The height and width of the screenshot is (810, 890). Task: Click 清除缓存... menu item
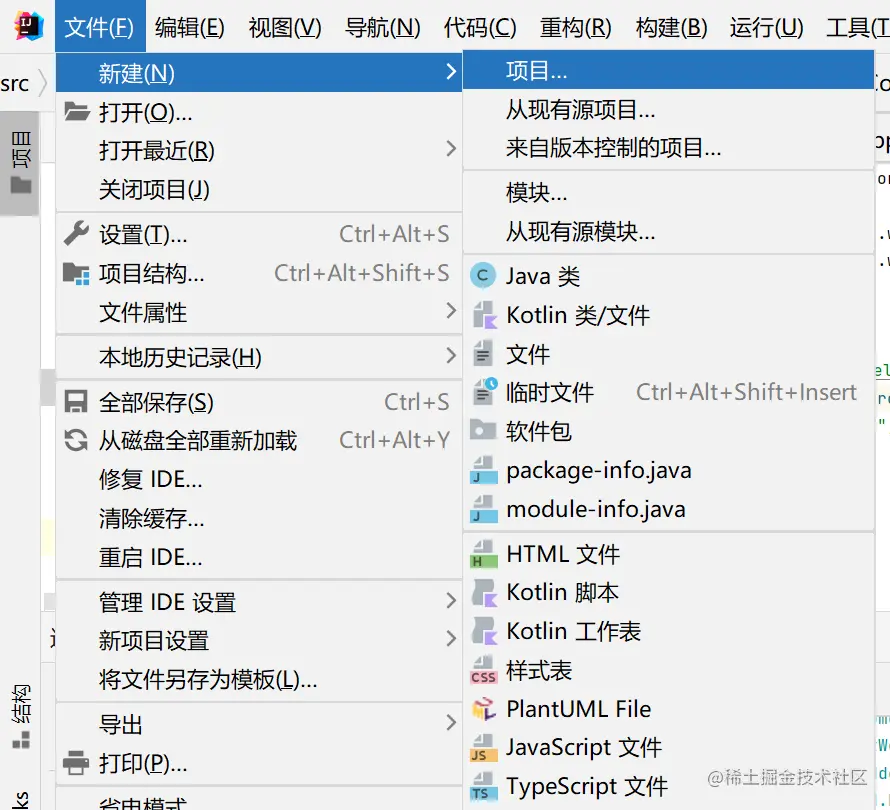259,518
